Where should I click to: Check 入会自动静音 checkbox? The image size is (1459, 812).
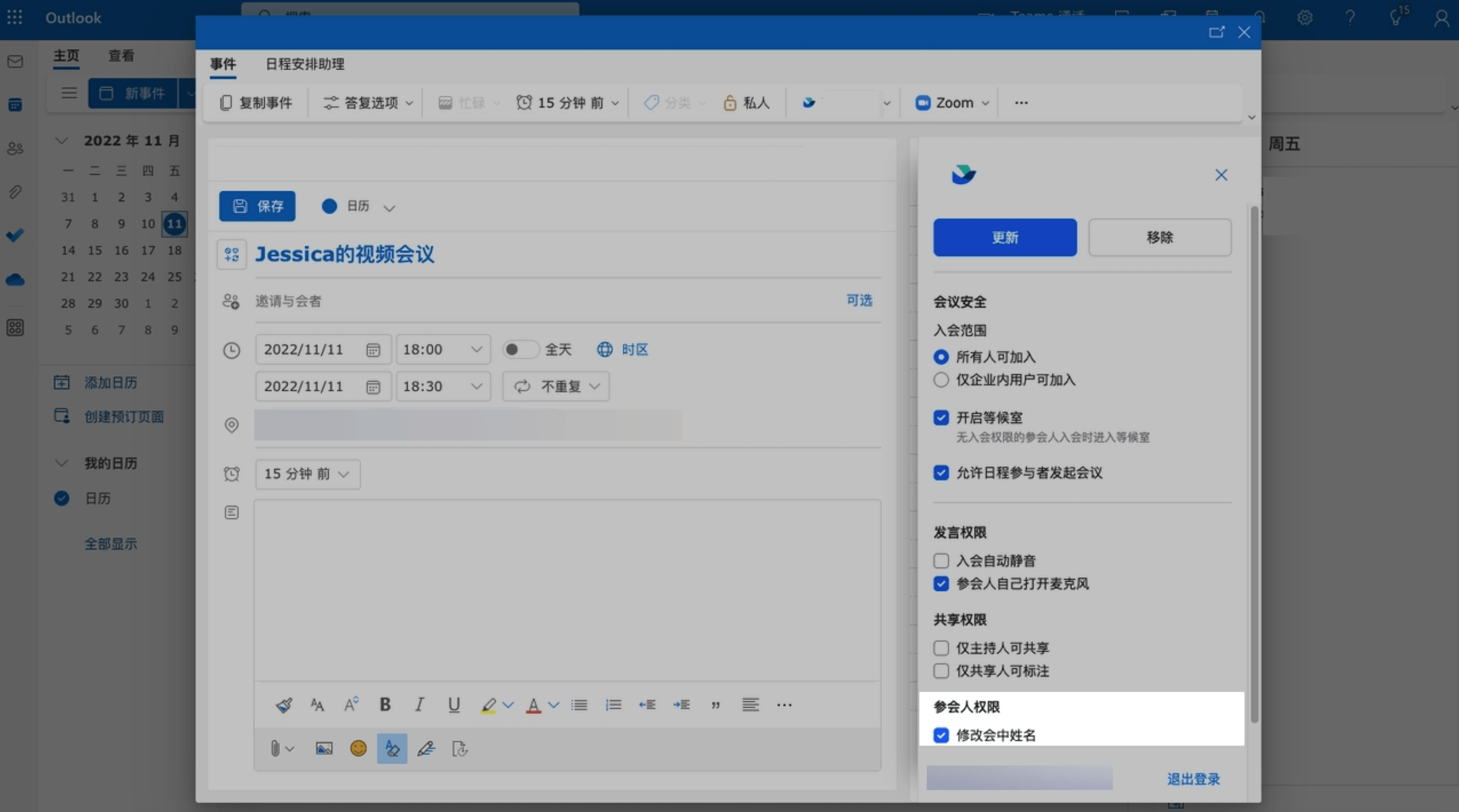[941, 561]
